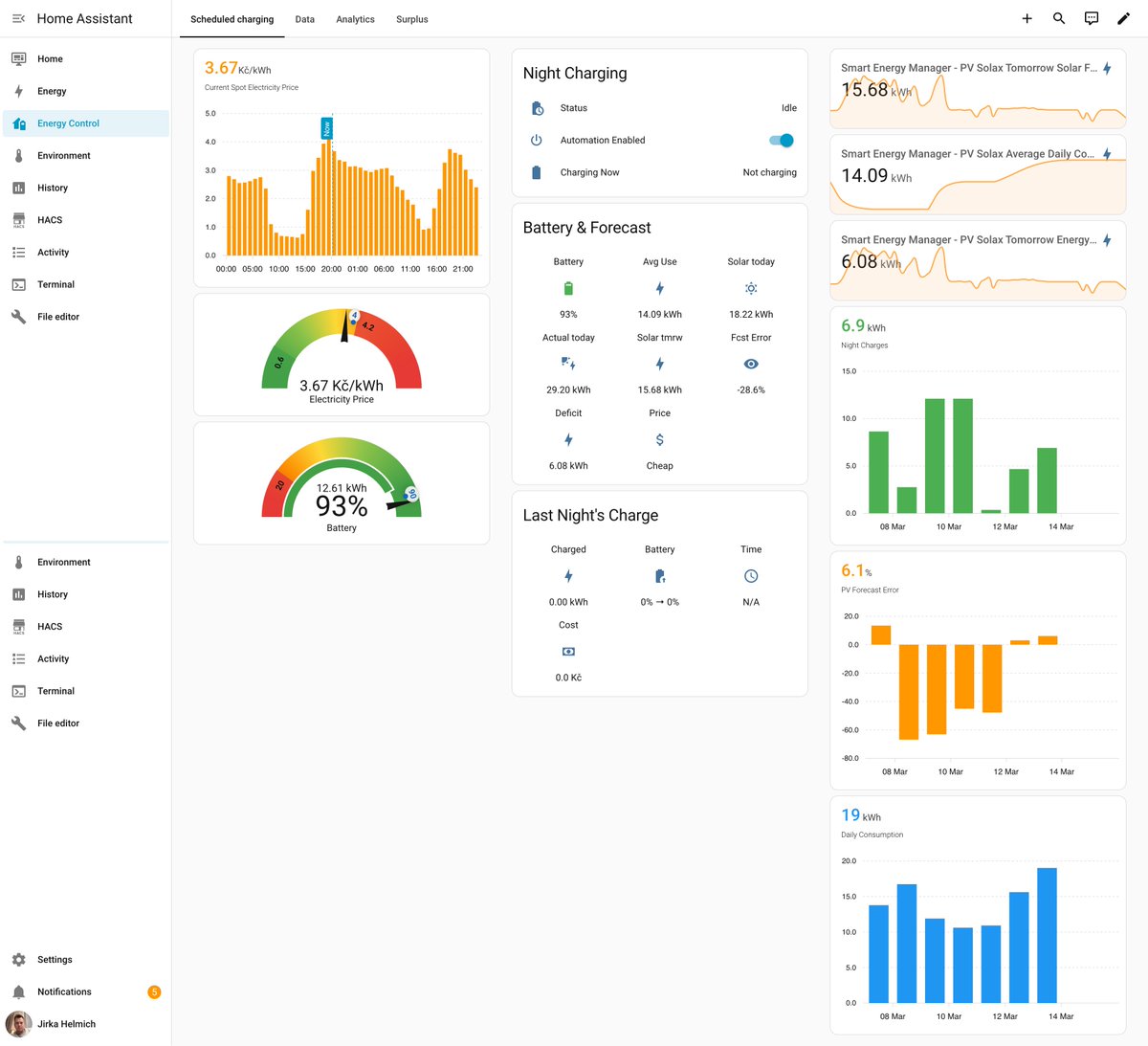This screenshot has height=1046, width=1148.
Task: Click the 15.68 kWh Tomorrow Solar card value
Action: [x=876, y=90]
